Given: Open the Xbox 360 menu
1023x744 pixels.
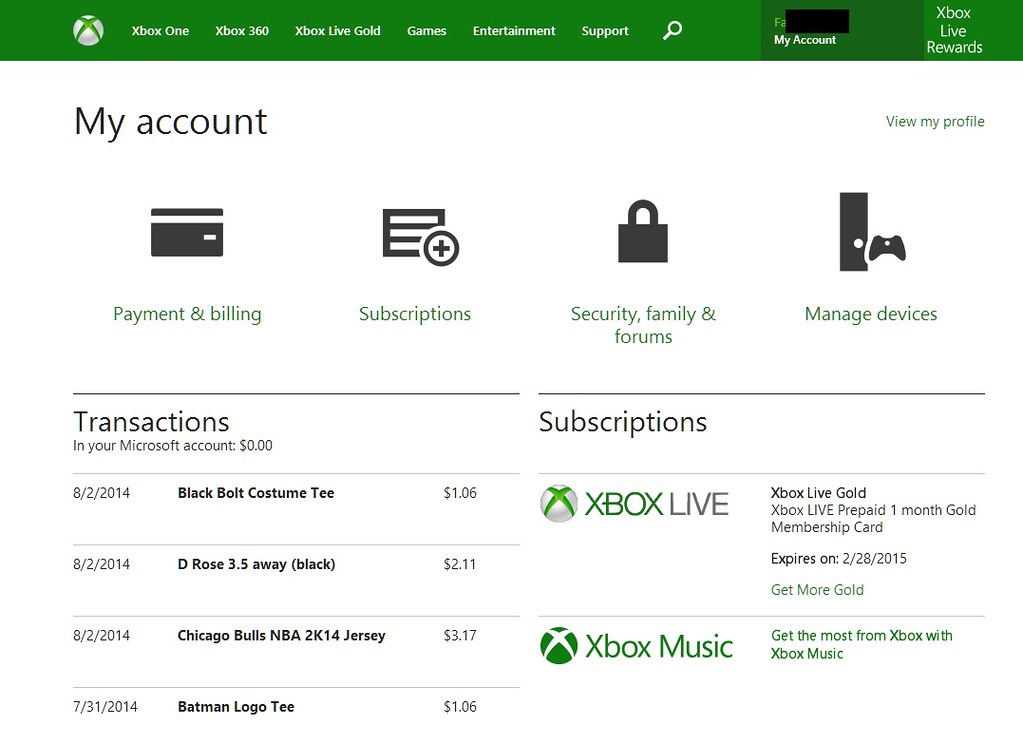Looking at the screenshot, I should pos(242,31).
